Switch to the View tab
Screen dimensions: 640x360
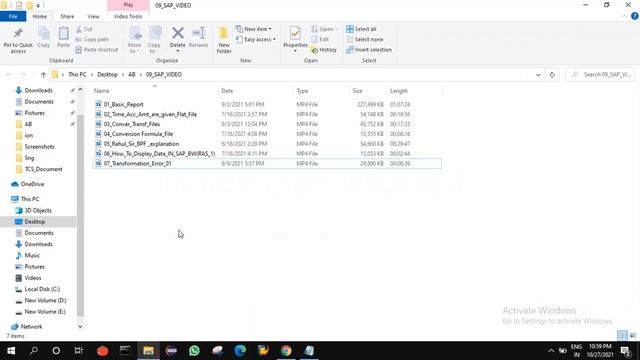(93, 16)
